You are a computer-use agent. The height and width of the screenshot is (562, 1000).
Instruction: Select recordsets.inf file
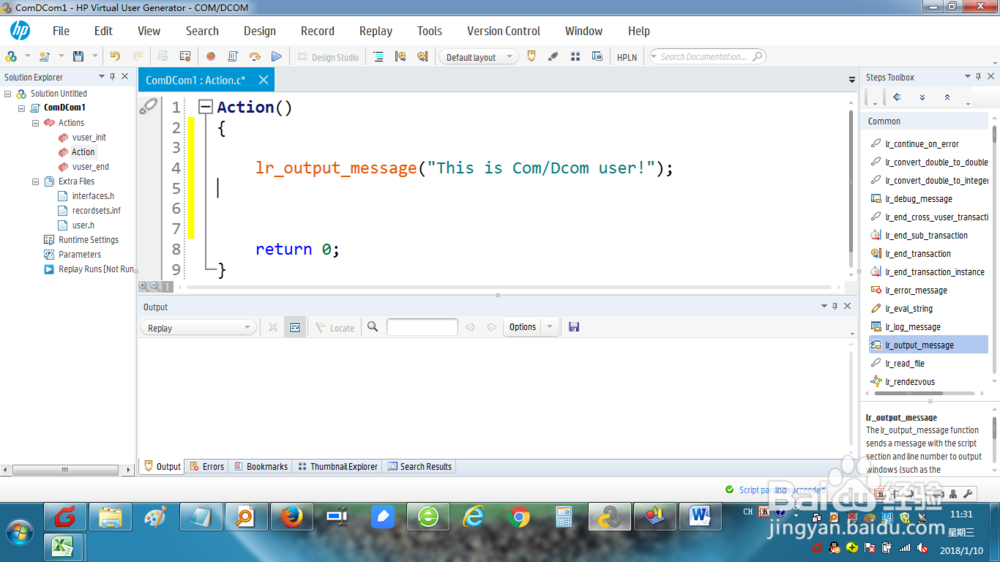[96, 211]
